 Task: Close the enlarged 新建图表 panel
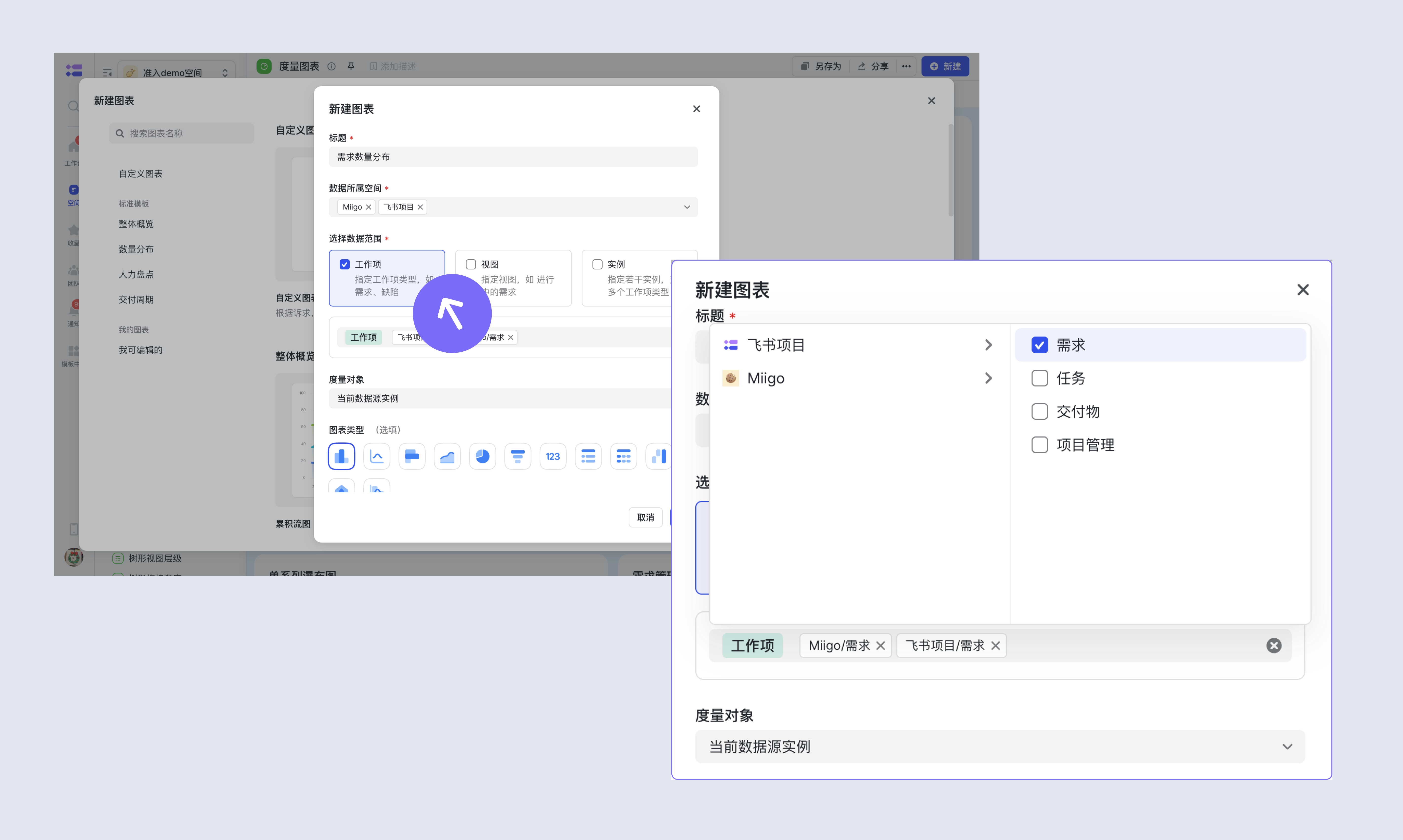1303,290
